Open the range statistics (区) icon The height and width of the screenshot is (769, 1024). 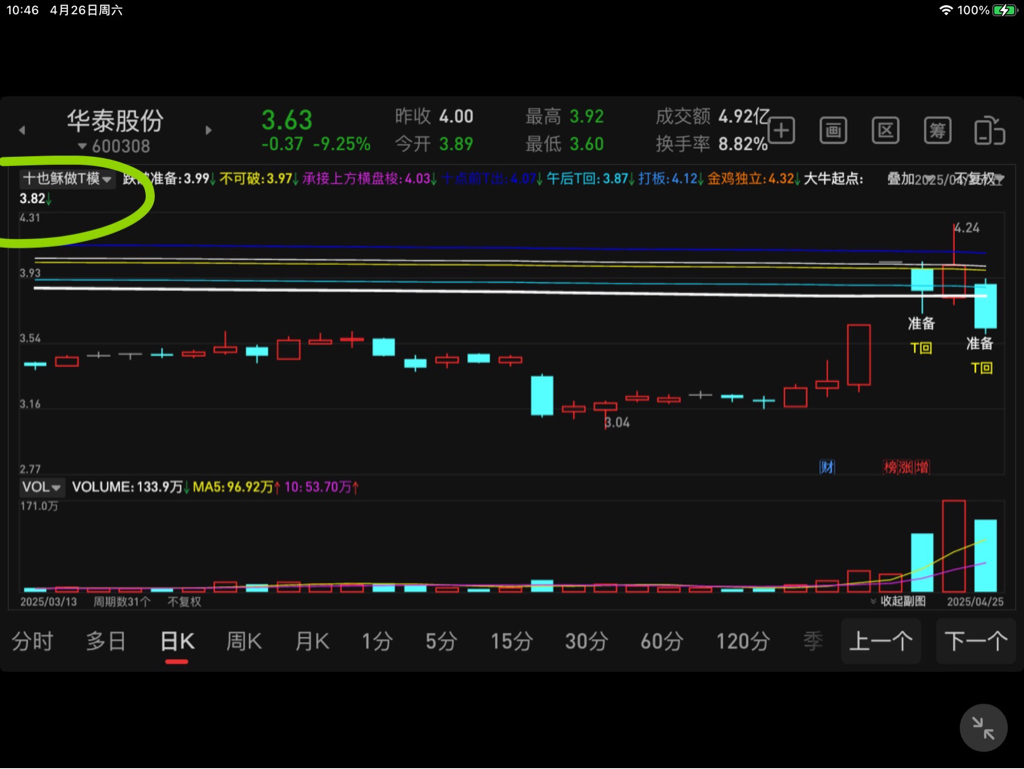tap(886, 131)
